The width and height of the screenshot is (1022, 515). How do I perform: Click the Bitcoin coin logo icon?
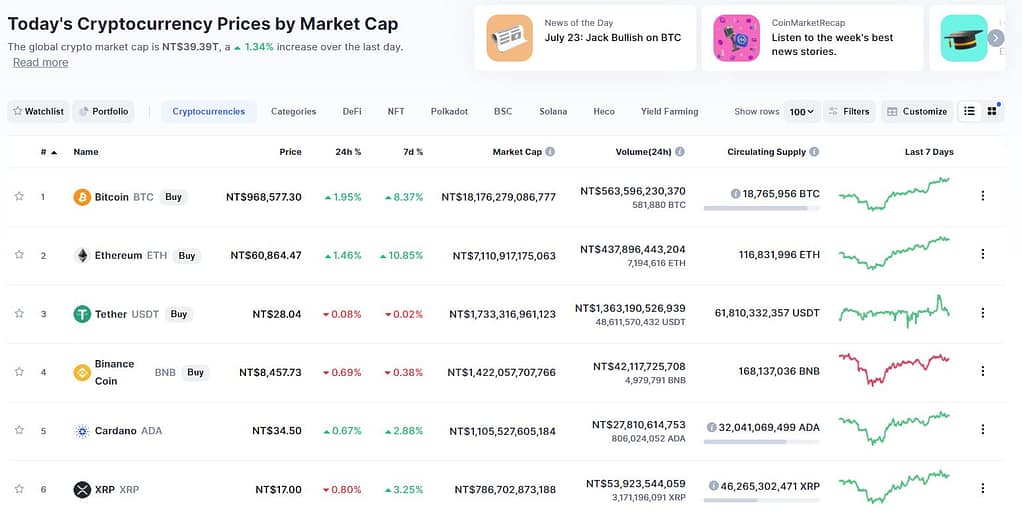(82, 197)
